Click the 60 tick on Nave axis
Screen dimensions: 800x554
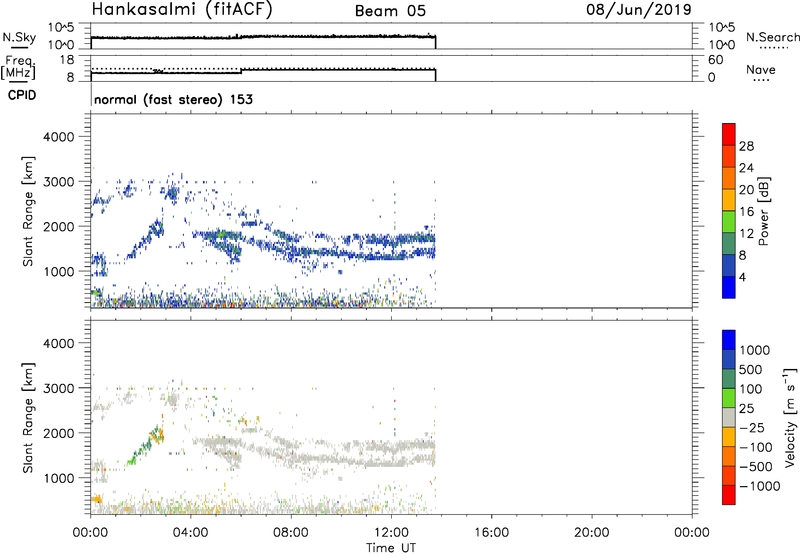point(715,60)
